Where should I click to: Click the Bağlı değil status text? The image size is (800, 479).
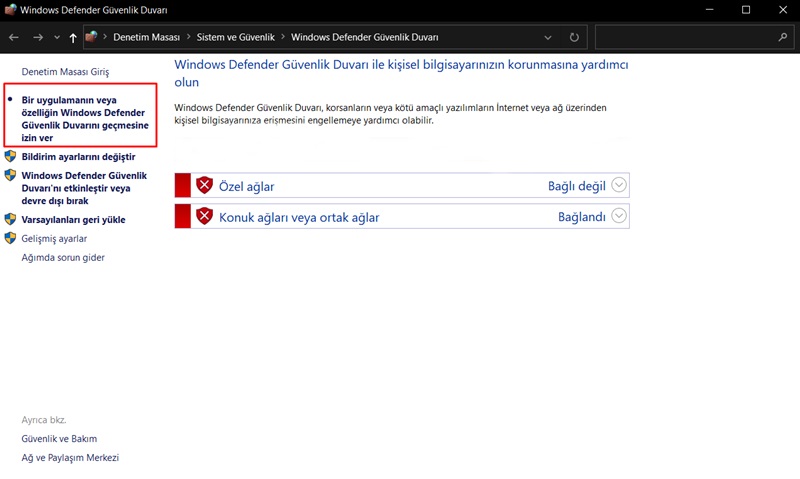(577, 186)
